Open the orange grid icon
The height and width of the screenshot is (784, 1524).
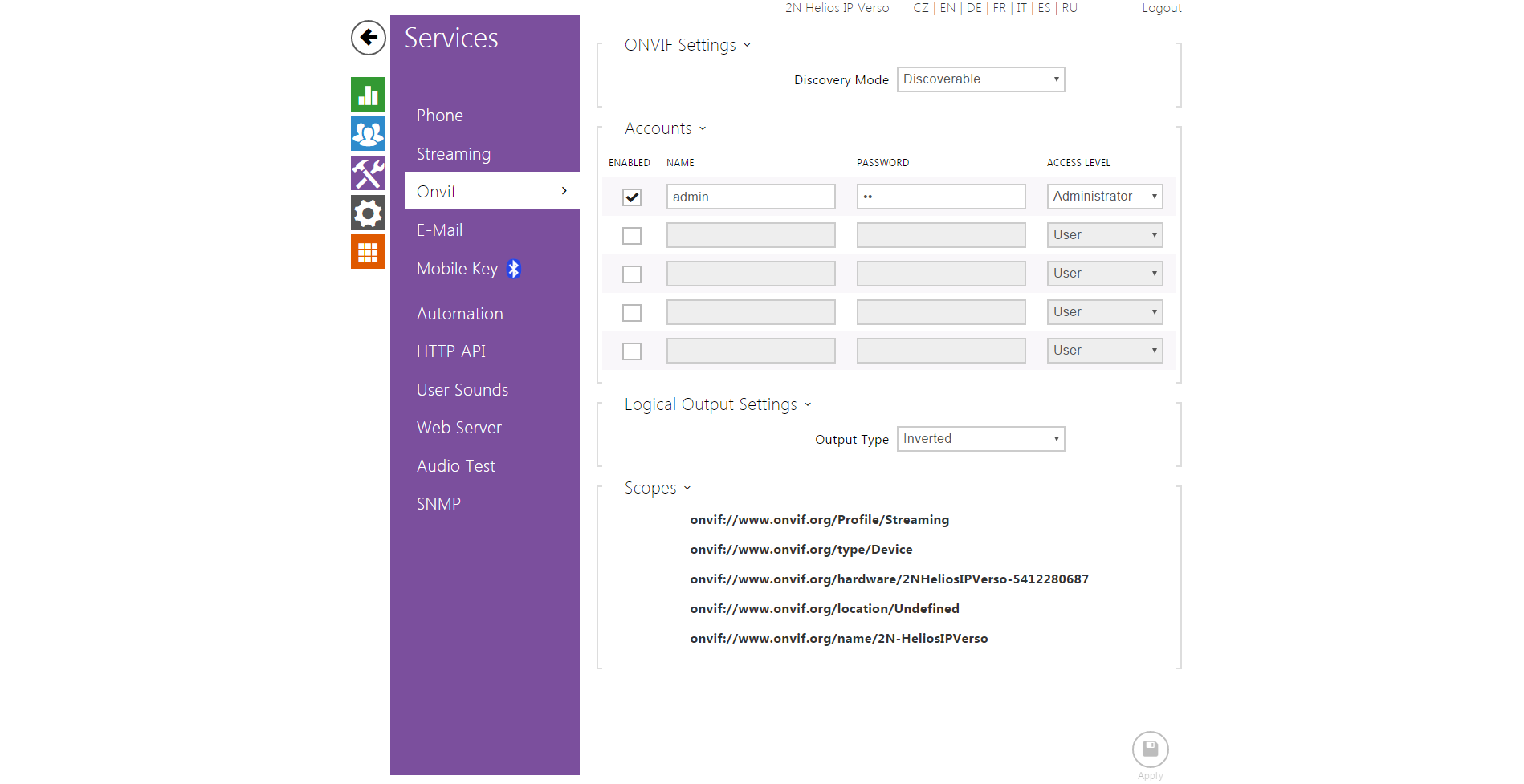[x=368, y=252]
